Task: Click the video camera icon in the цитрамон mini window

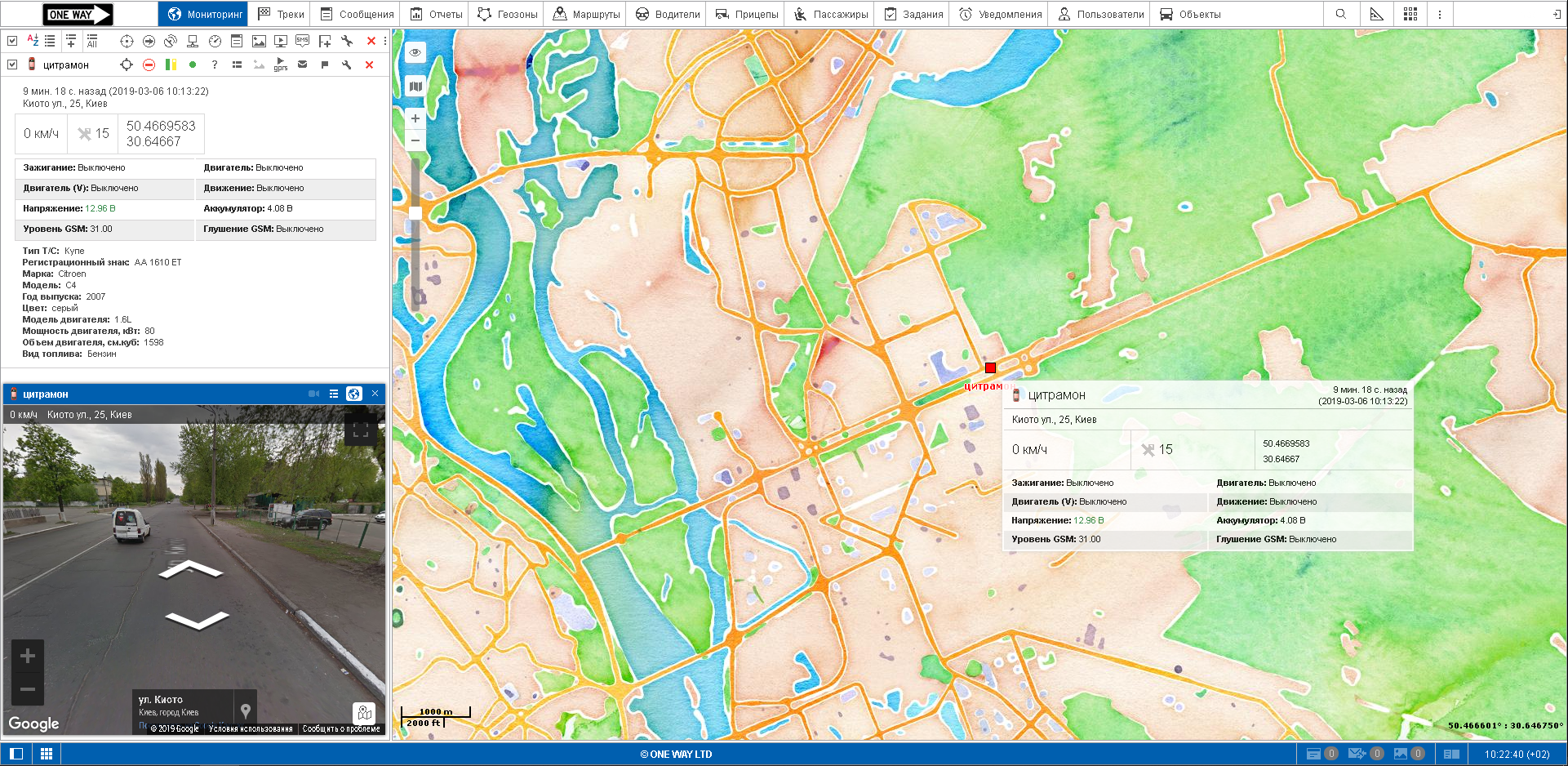Action: 314,394
